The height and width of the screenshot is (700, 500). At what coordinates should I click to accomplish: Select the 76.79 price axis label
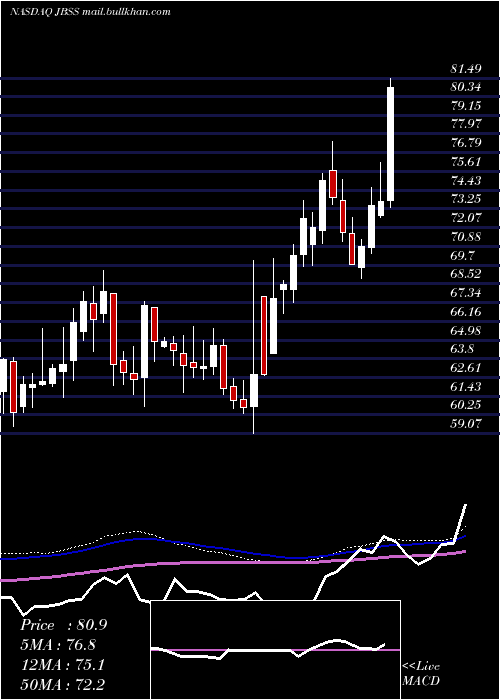tap(466, 143)
